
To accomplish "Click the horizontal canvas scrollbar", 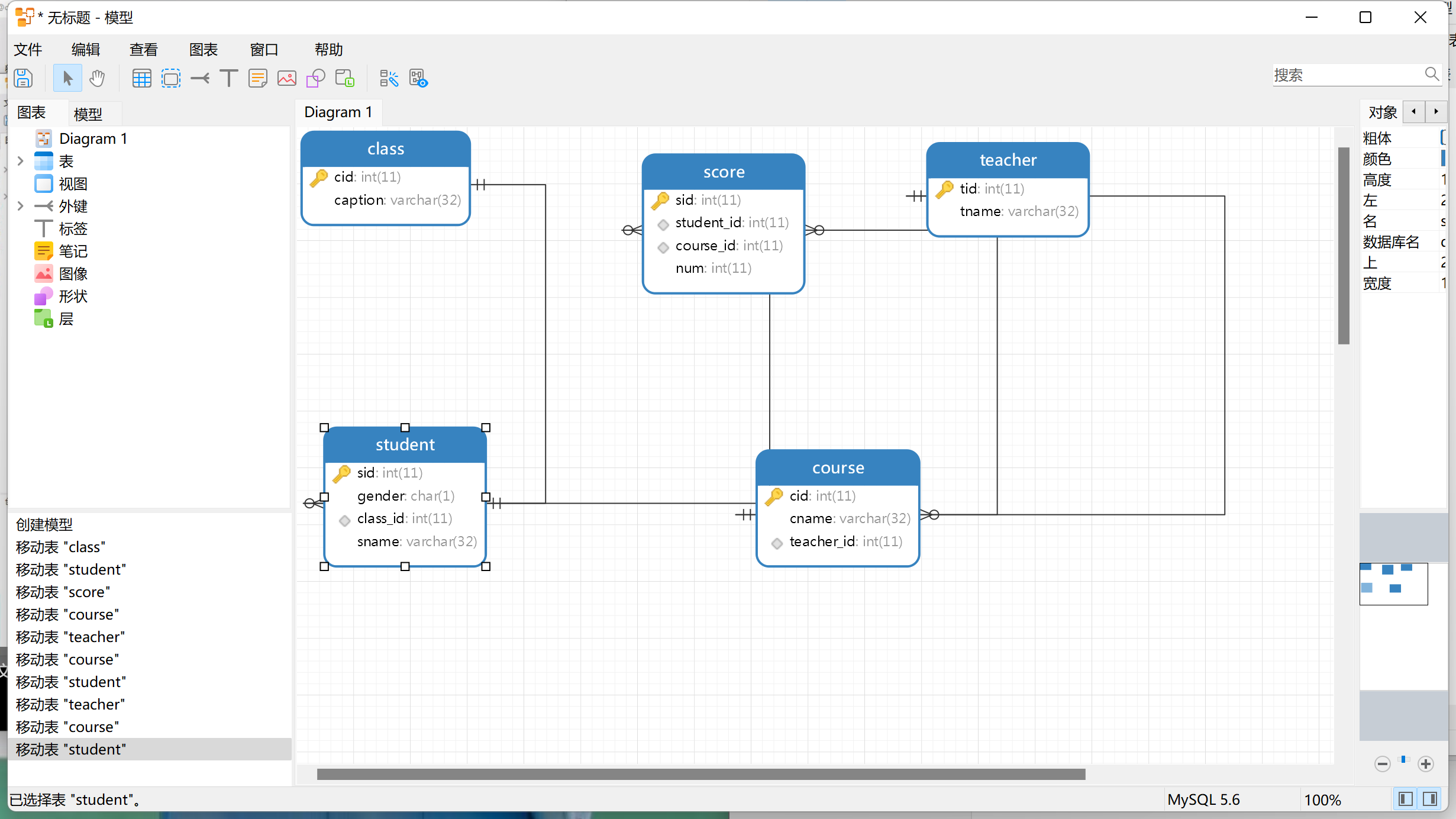I will [x=701, y=774].
